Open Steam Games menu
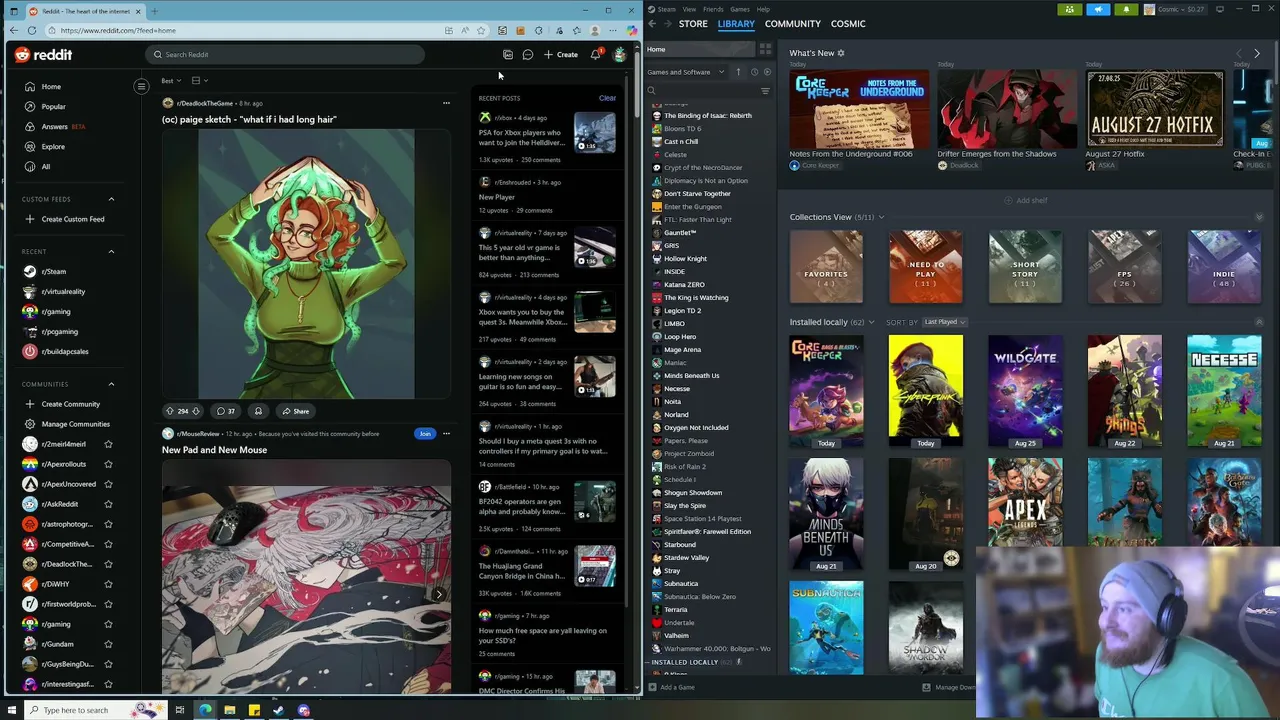1280x720 pixels. (740, 9)
